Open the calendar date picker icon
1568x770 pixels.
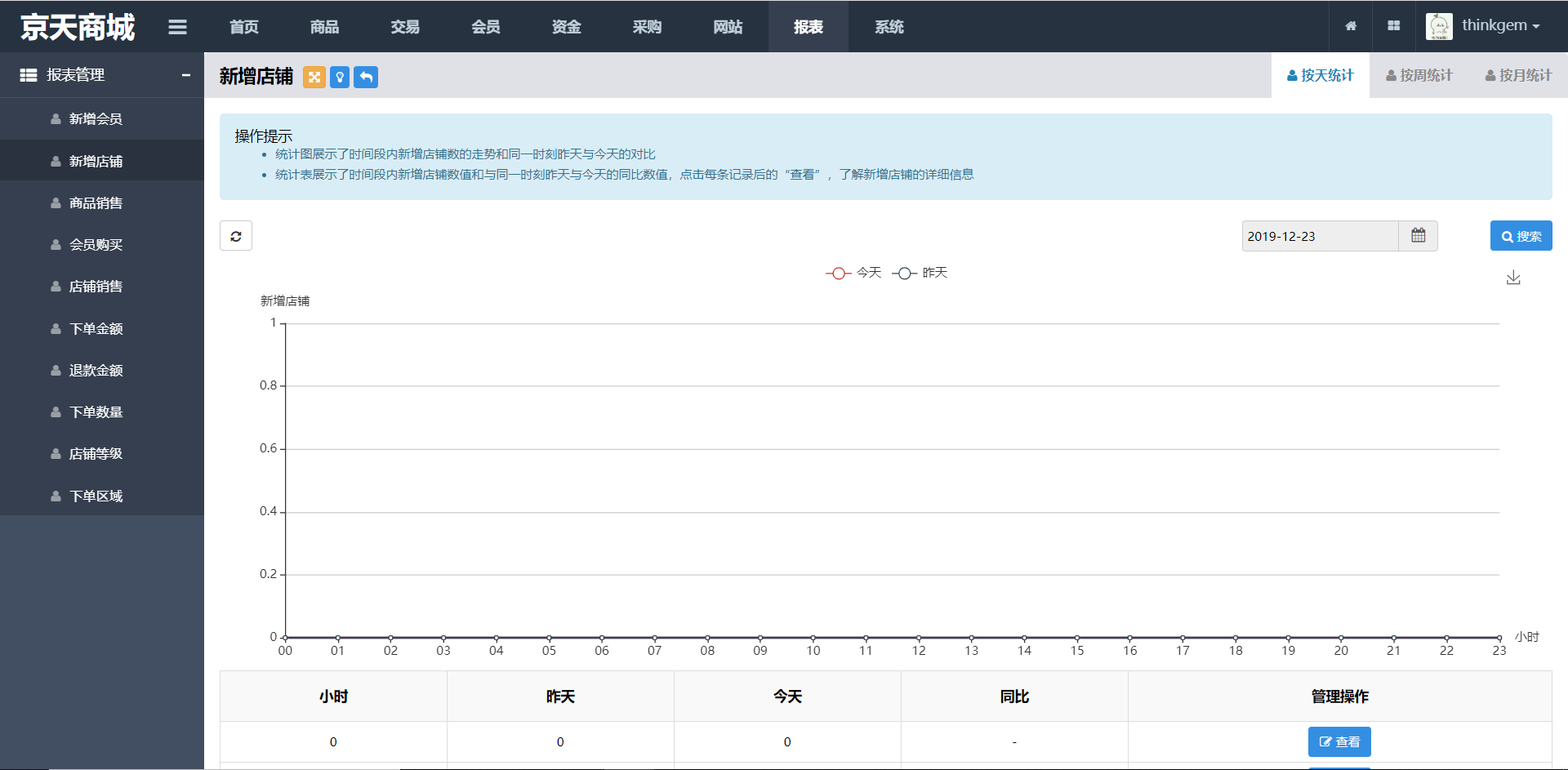[1419, 236]
